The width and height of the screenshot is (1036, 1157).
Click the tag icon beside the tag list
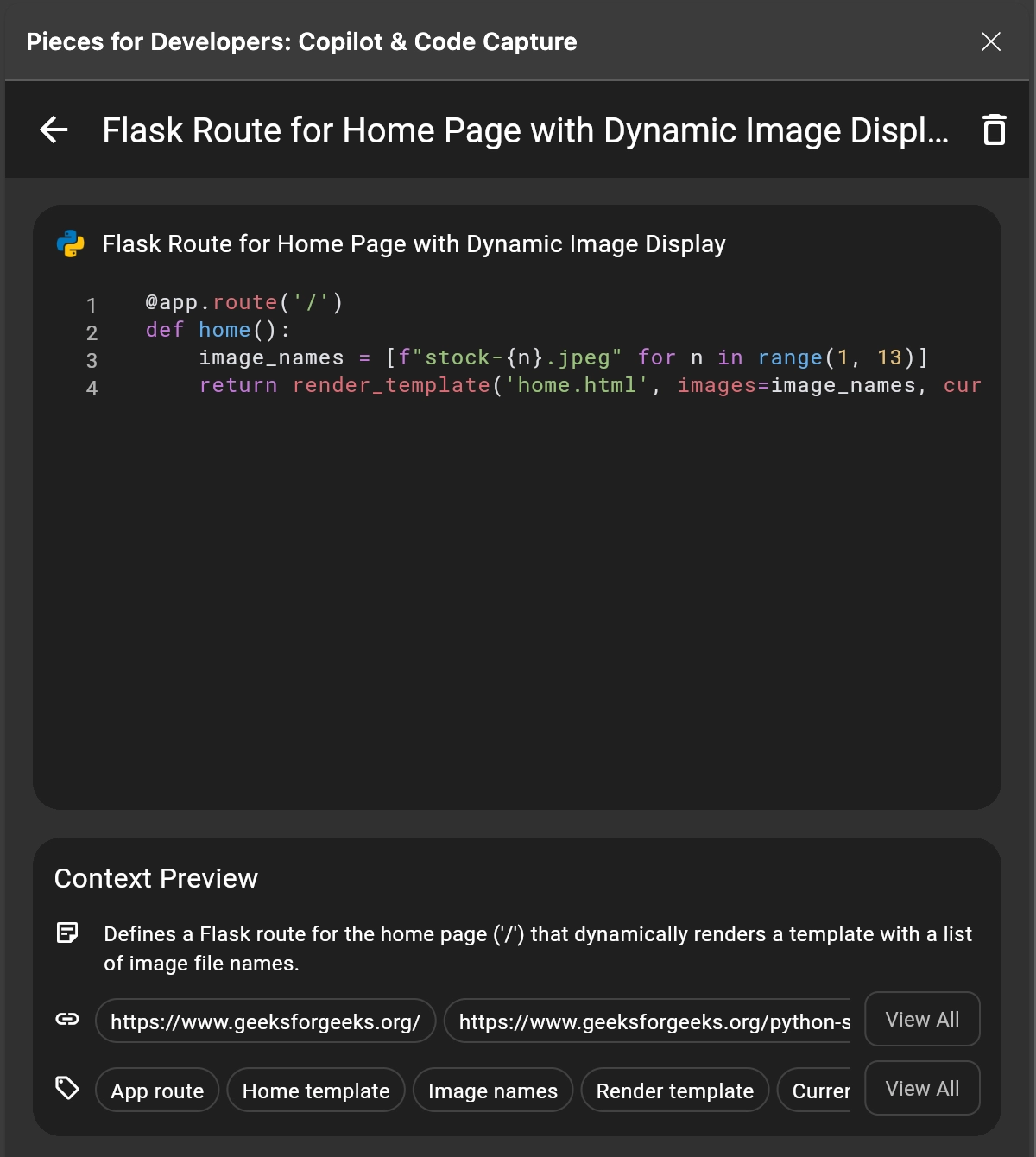click(x=67, y=1089)
